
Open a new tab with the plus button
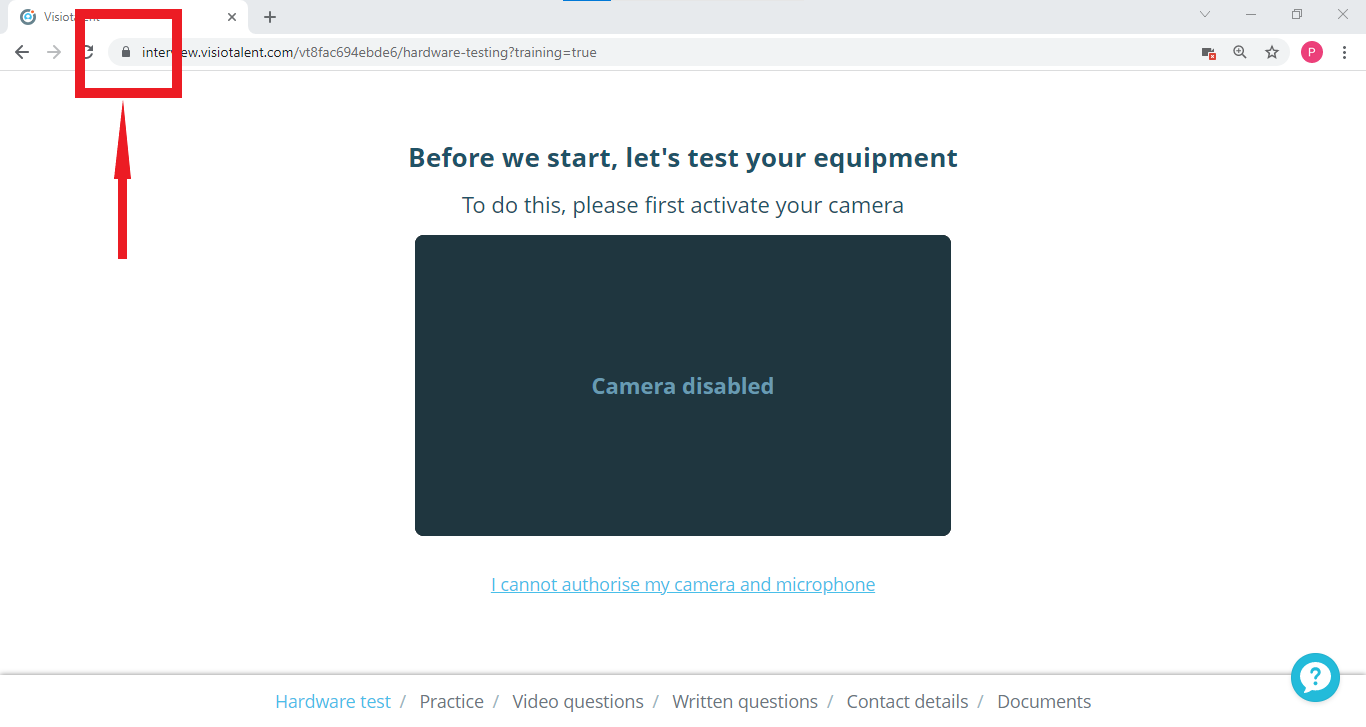(270, 17)
